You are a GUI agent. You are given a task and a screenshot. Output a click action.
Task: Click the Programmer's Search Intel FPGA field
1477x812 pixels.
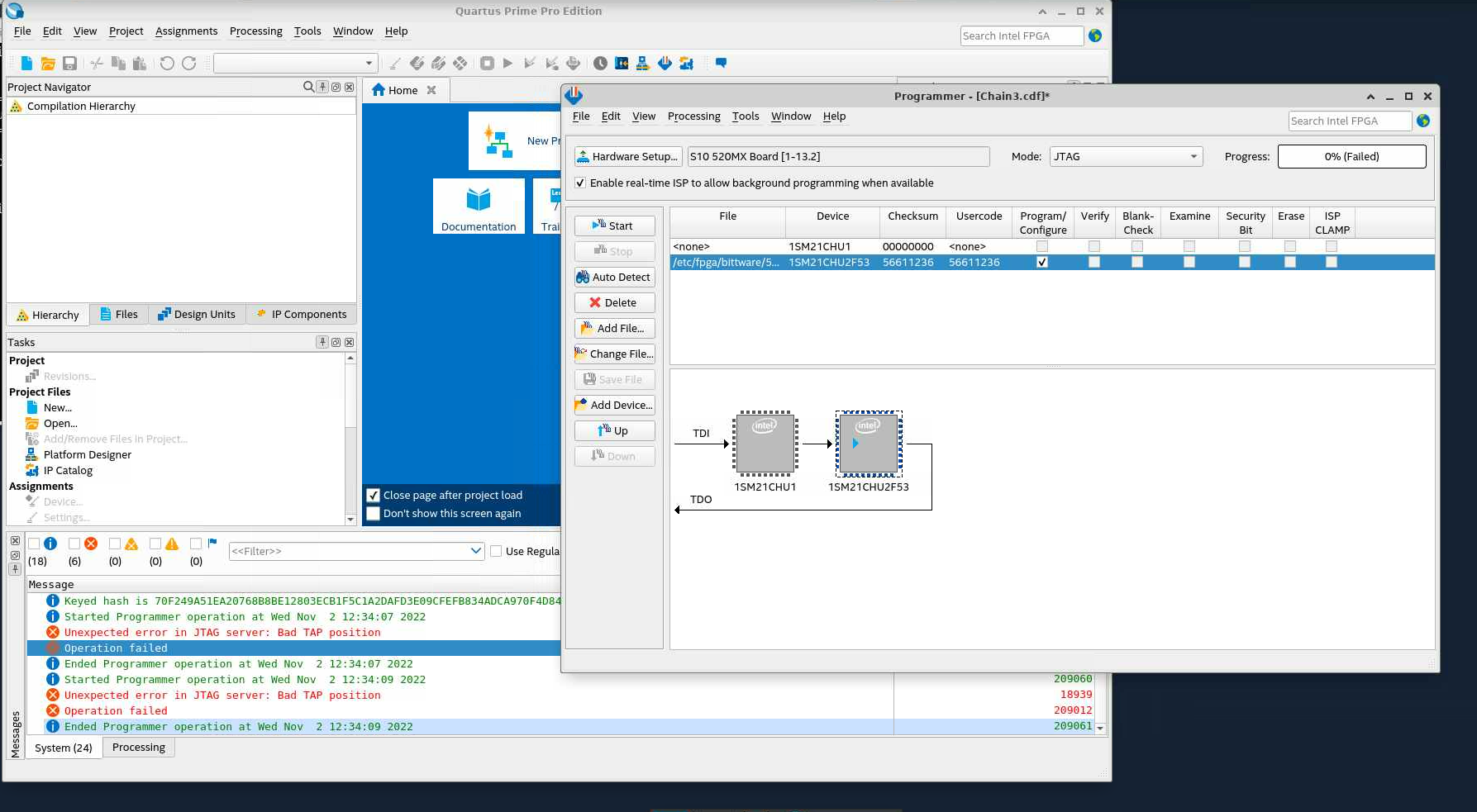[x=1350, y=121]
